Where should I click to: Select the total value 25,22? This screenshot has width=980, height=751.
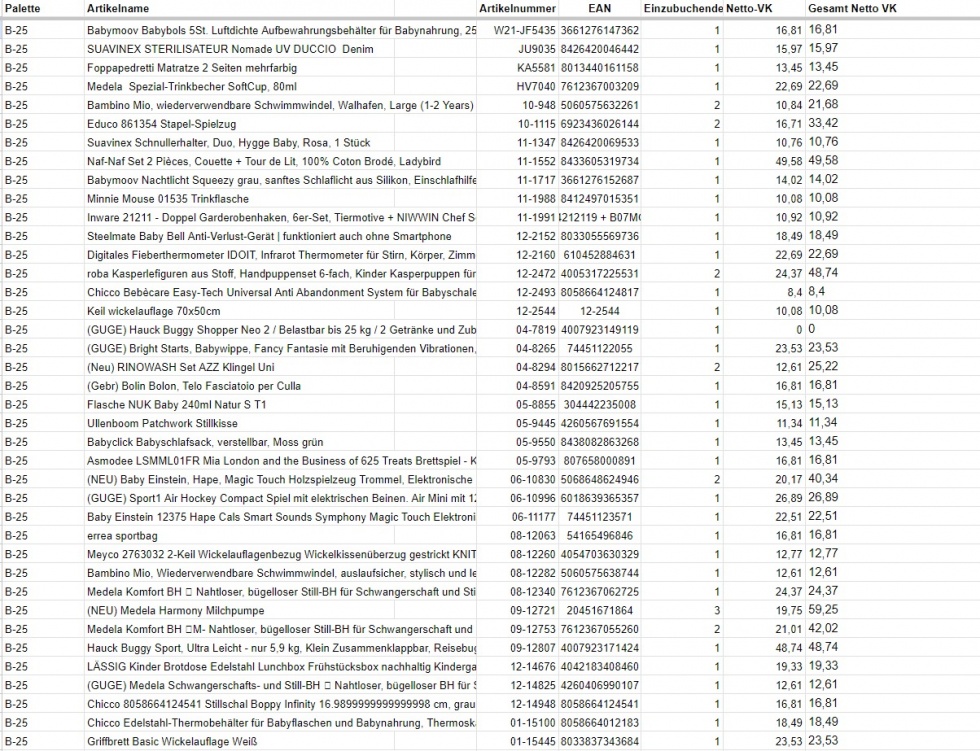click(823, 367)
